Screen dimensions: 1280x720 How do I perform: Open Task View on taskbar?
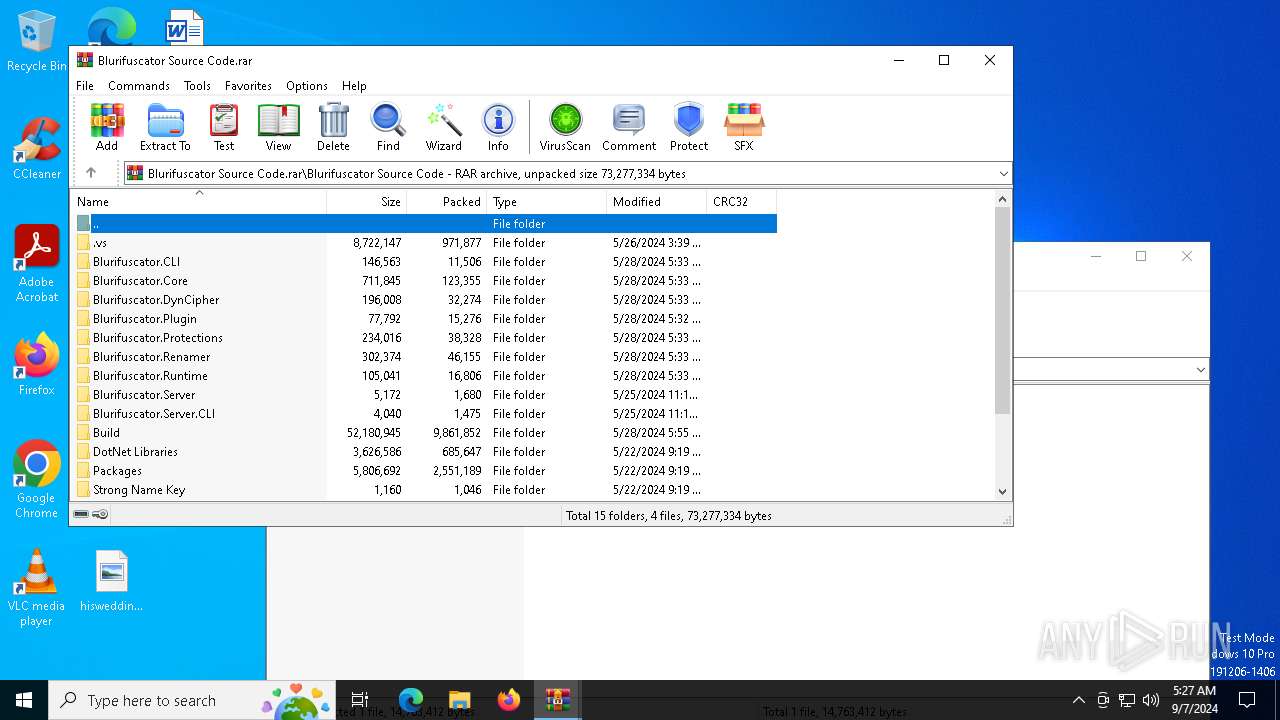(360, 700)
